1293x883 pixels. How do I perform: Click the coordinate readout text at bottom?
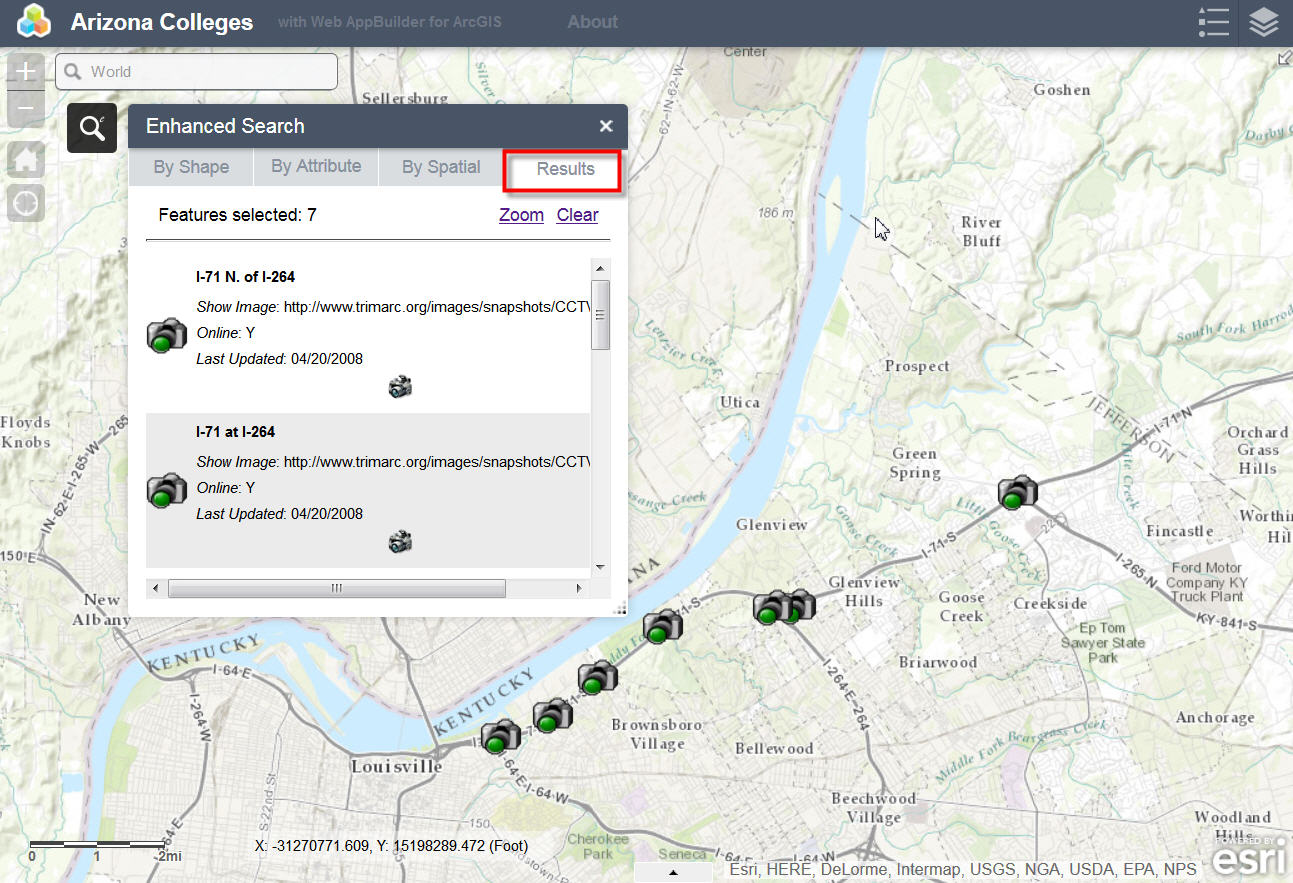coord(391,846)
